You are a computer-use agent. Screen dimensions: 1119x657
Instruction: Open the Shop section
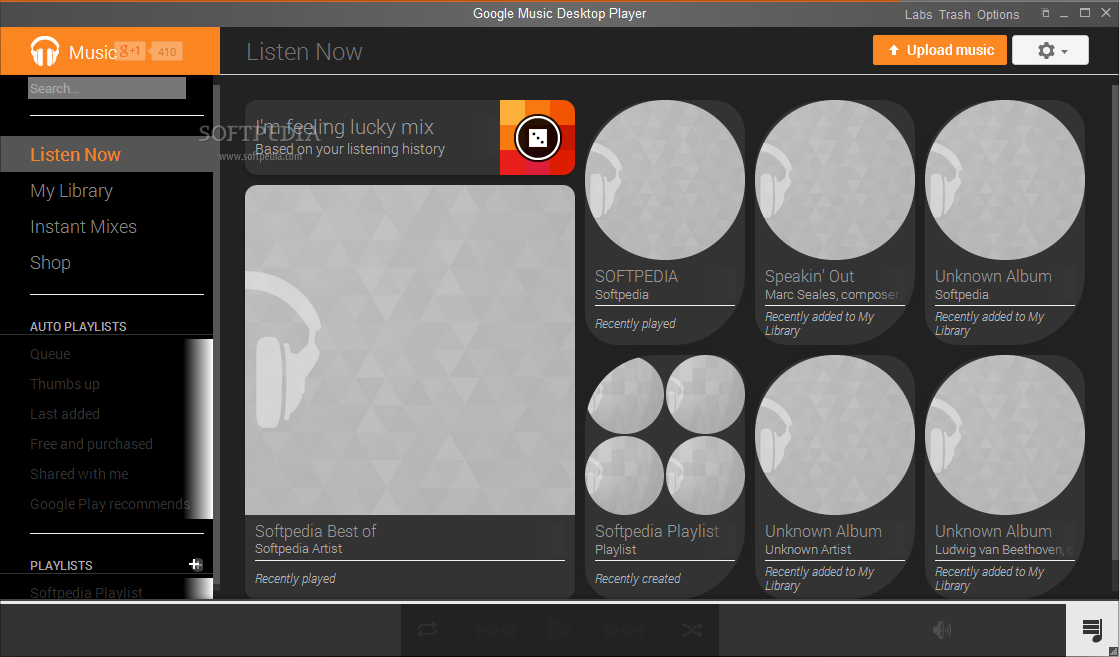point(50,263)
